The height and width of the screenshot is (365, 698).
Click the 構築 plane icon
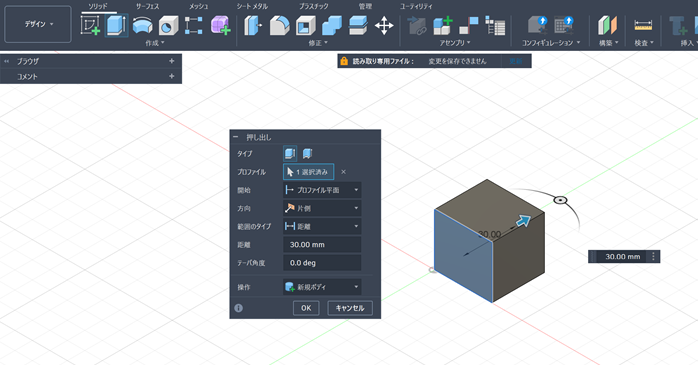[x=607, y=25]
